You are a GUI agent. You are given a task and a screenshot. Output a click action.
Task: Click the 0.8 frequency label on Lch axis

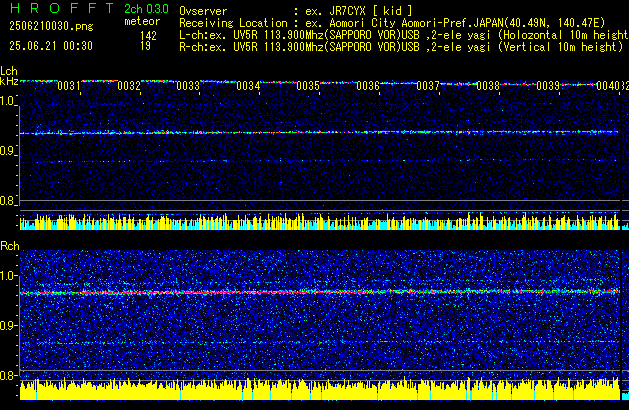[8, 201]
